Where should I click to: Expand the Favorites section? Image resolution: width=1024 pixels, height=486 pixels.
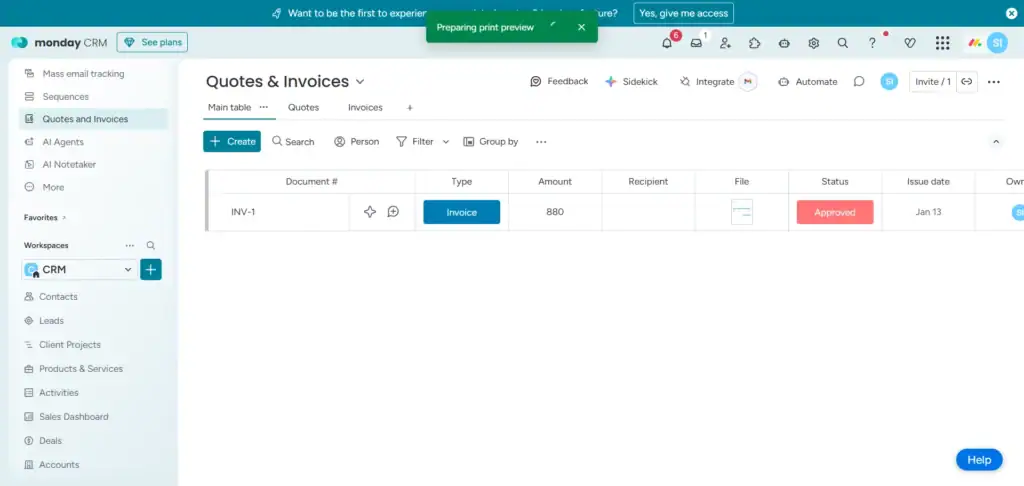[x=45, y=218]
